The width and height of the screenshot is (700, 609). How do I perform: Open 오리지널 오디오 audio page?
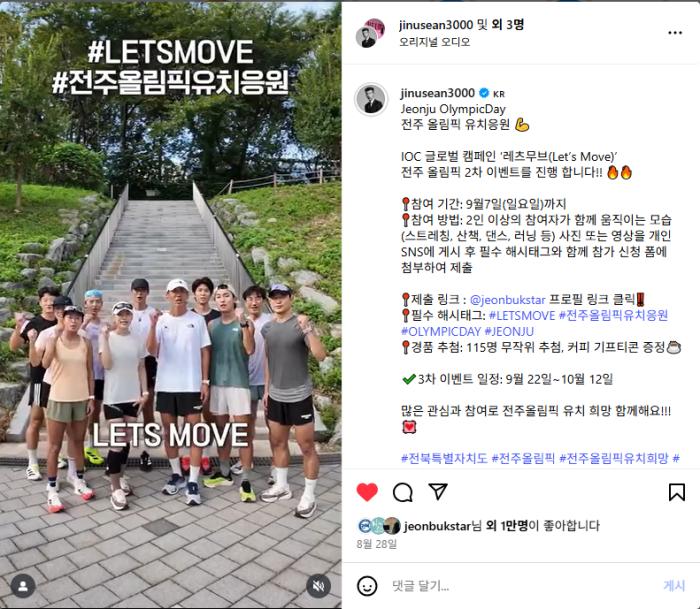pyautogui.click(x=434, y=42)
